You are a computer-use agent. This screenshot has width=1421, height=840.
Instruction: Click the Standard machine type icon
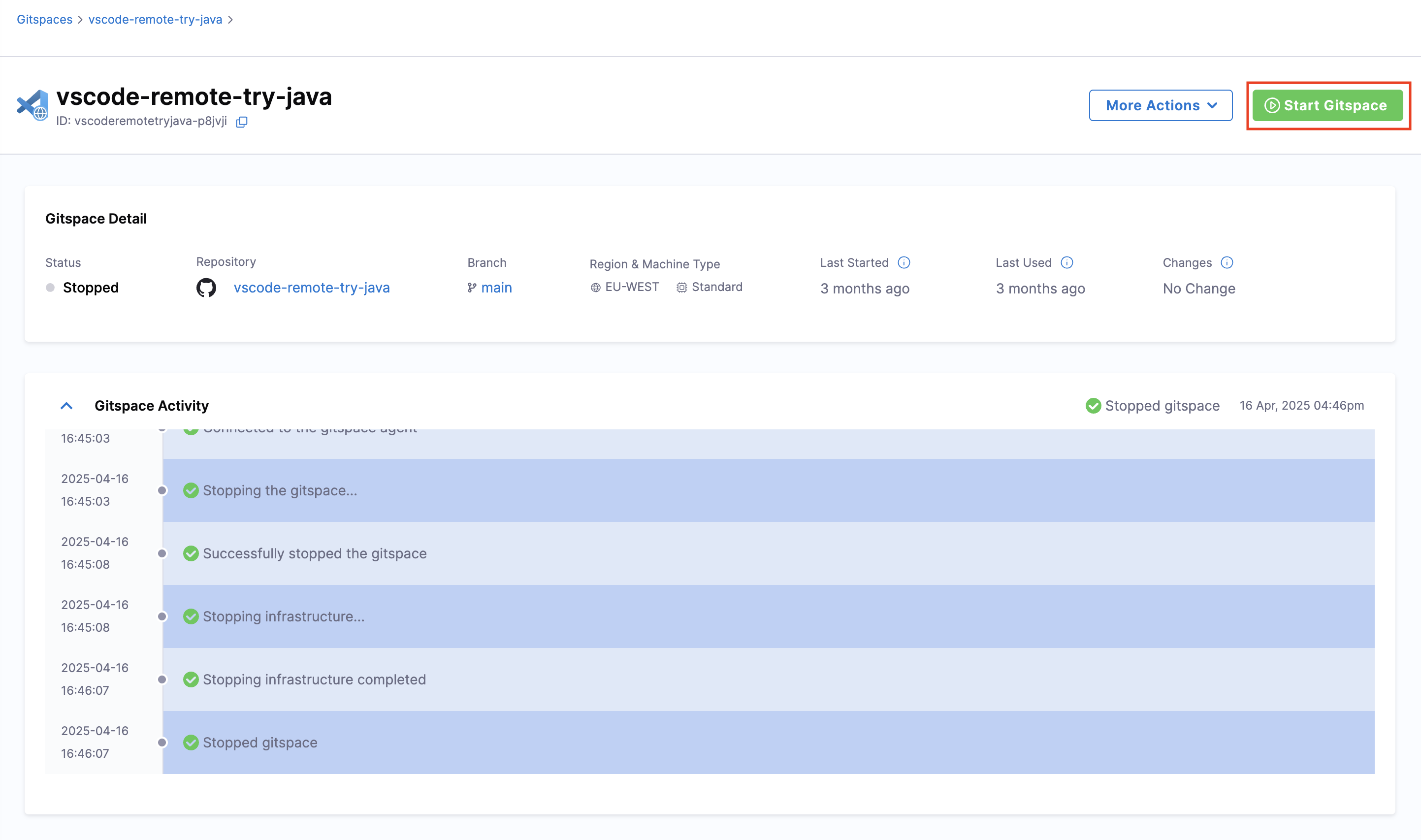[681, 288]
